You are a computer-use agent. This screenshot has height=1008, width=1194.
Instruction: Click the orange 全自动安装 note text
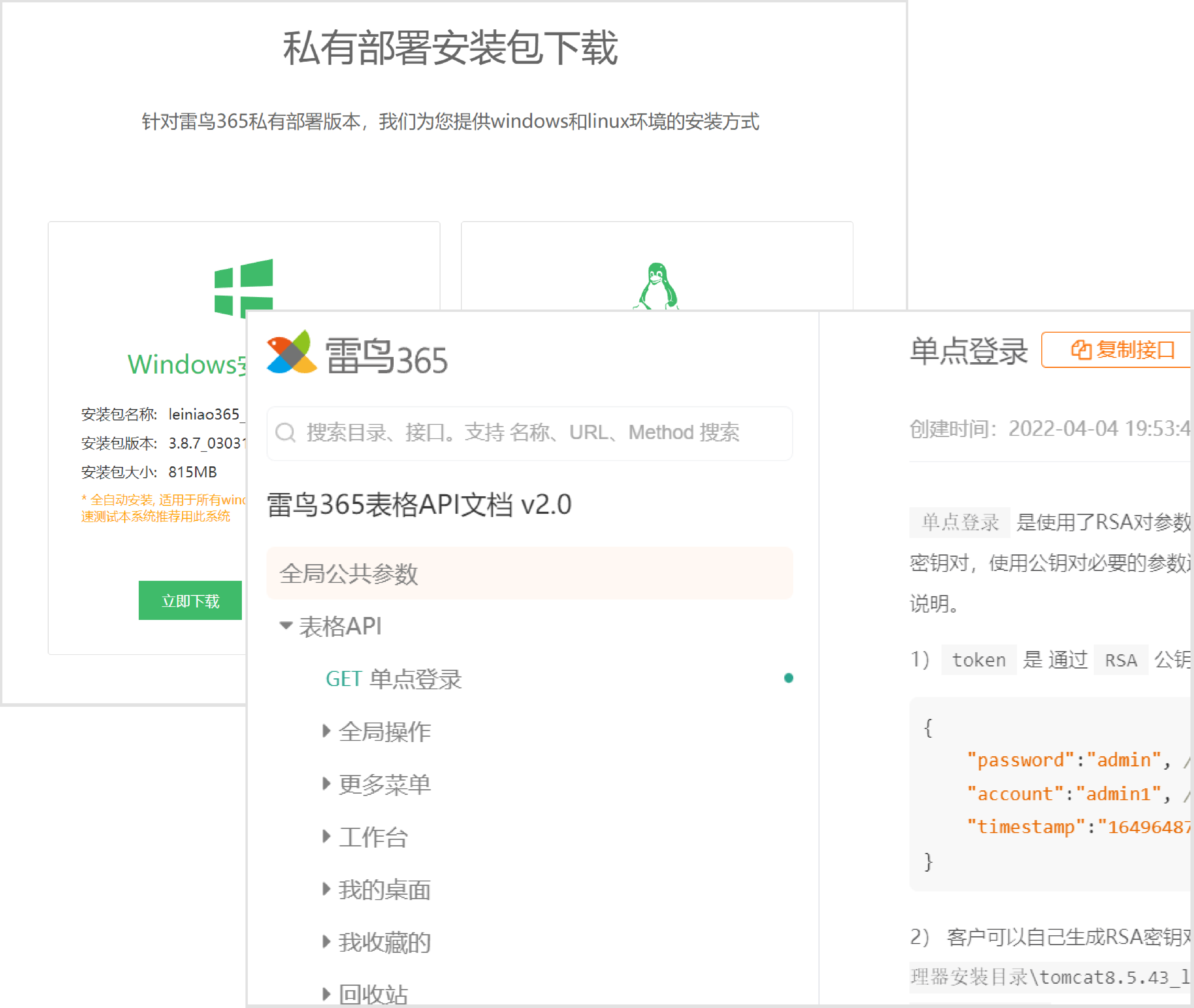point(163,508)
